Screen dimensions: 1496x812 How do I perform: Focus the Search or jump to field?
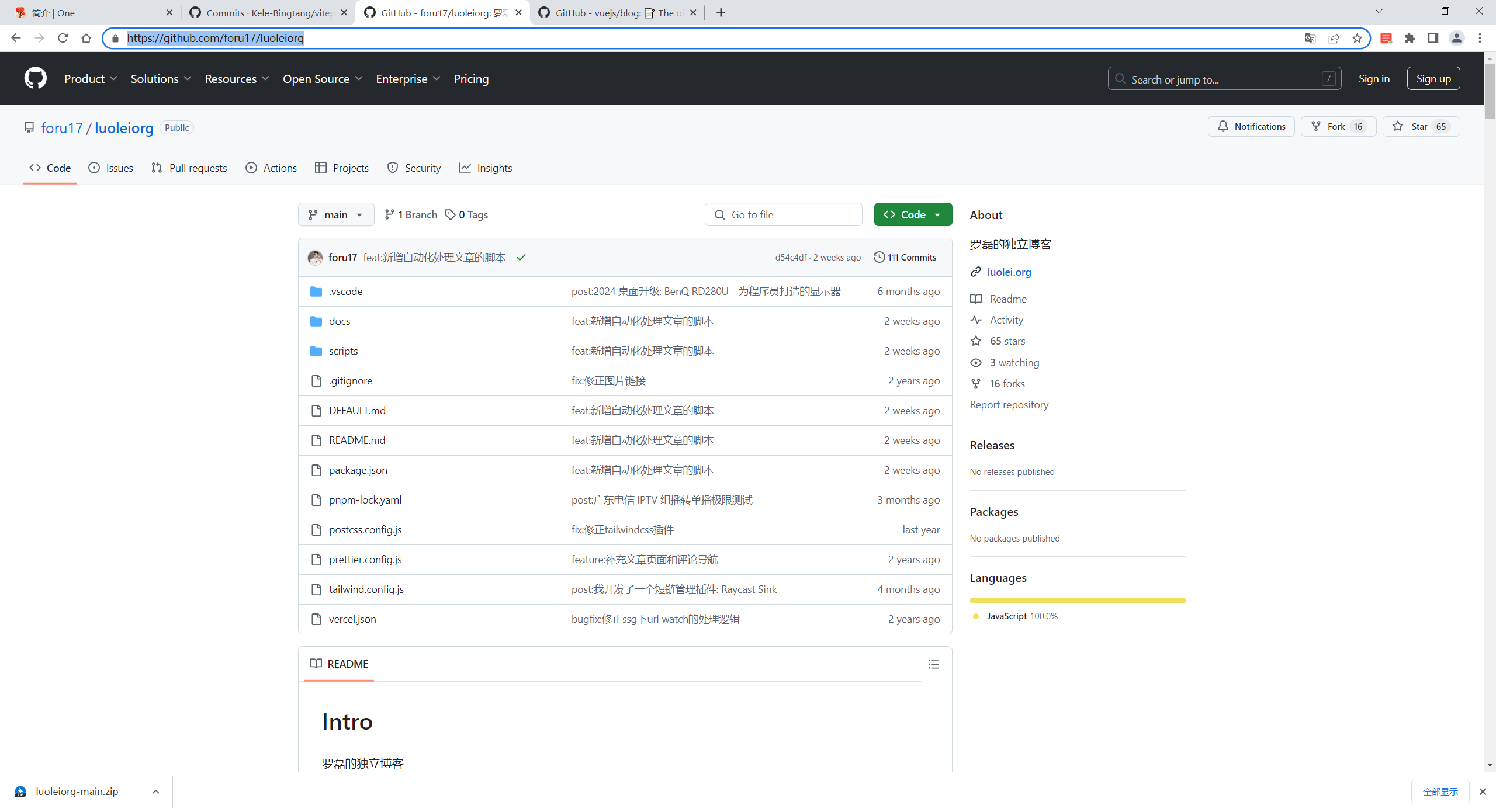pyautogui.click(x=1224, y=78)
